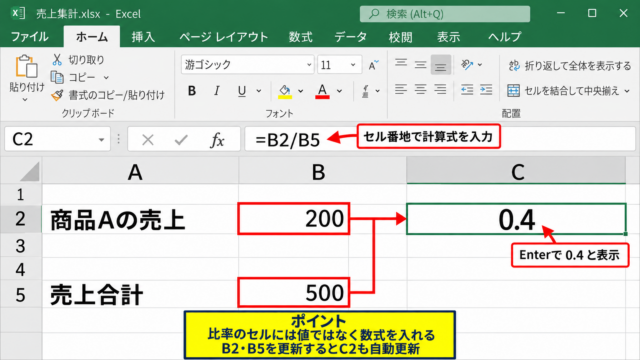Click the search box 検索 (Alt+Q)
The image size is (640, 360).
pos(445,14)
